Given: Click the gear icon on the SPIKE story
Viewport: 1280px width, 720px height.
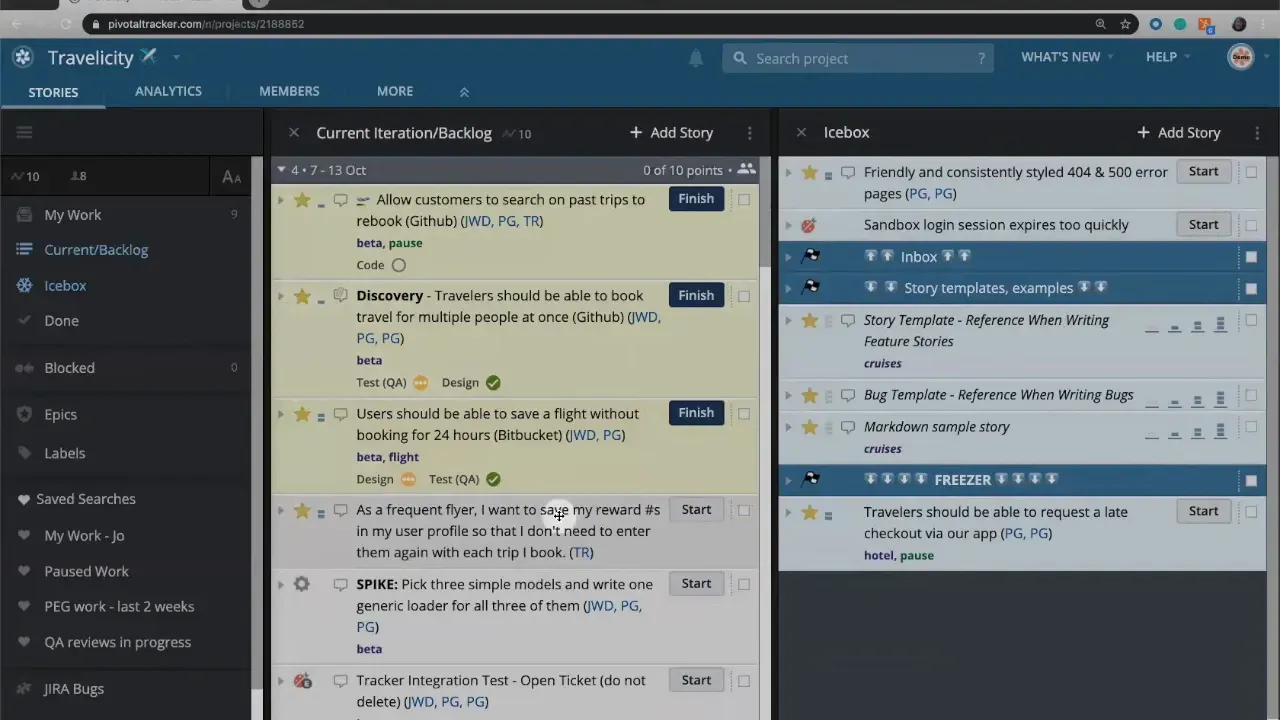Looking at the screenshot, I should coord(301,584).
